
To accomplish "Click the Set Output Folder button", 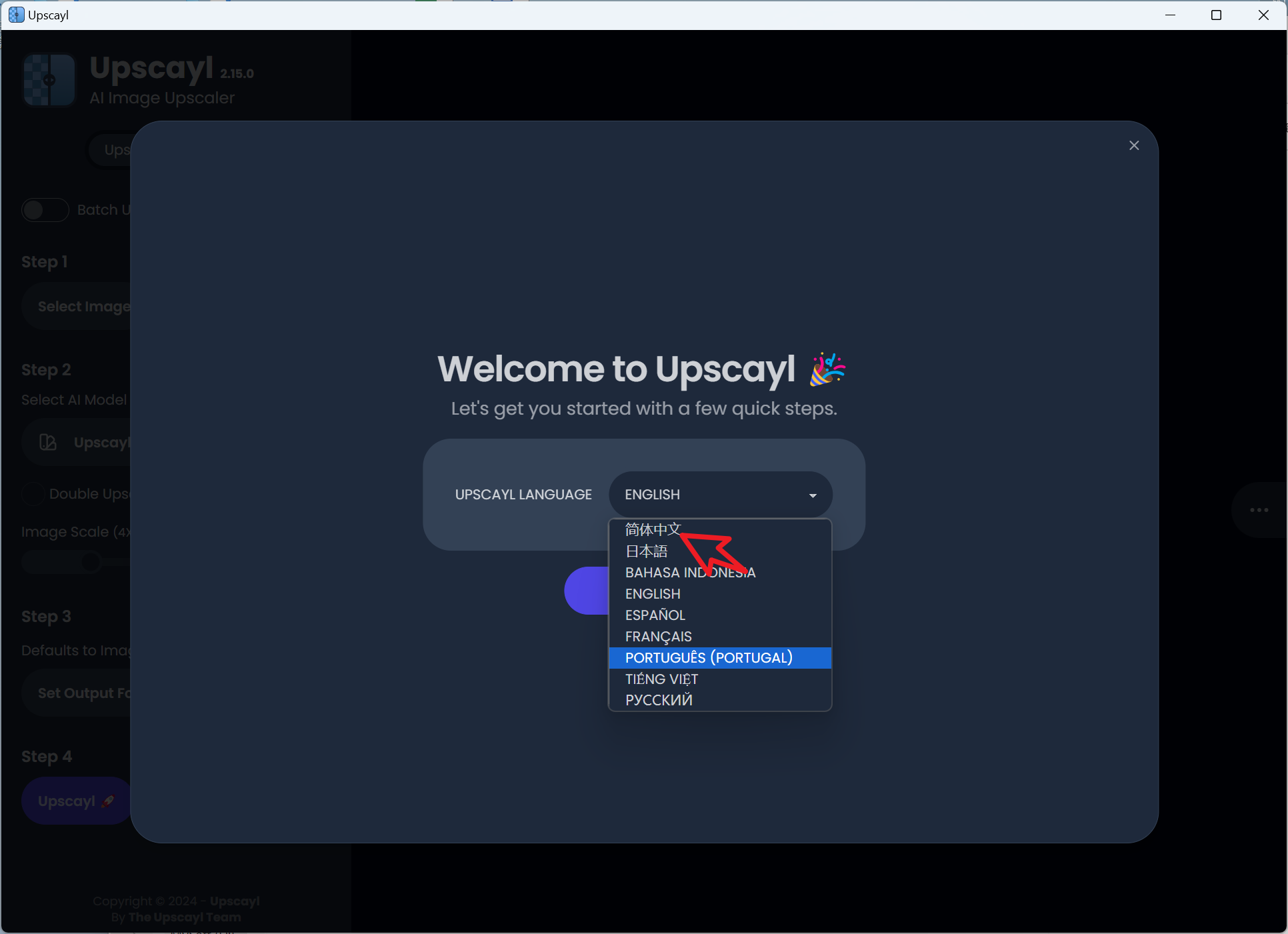I will point(77,693).
